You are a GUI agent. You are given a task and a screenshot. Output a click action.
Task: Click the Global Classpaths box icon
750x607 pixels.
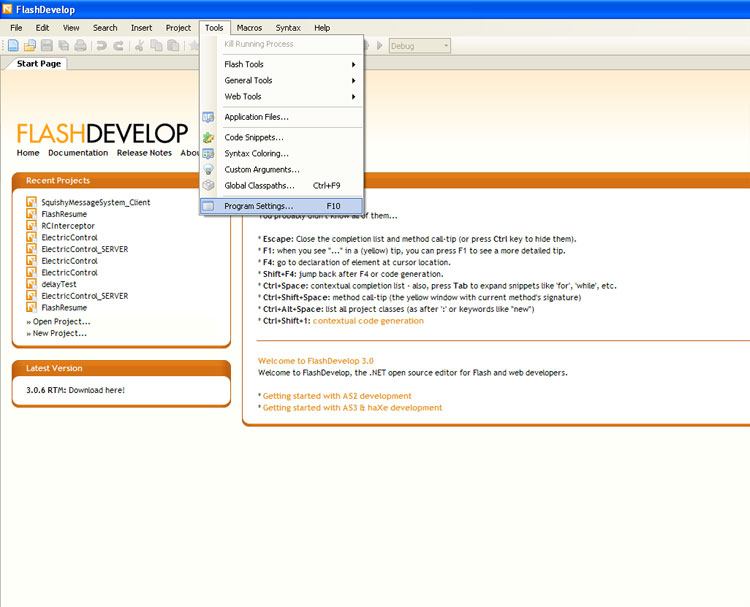coord(208,186)
